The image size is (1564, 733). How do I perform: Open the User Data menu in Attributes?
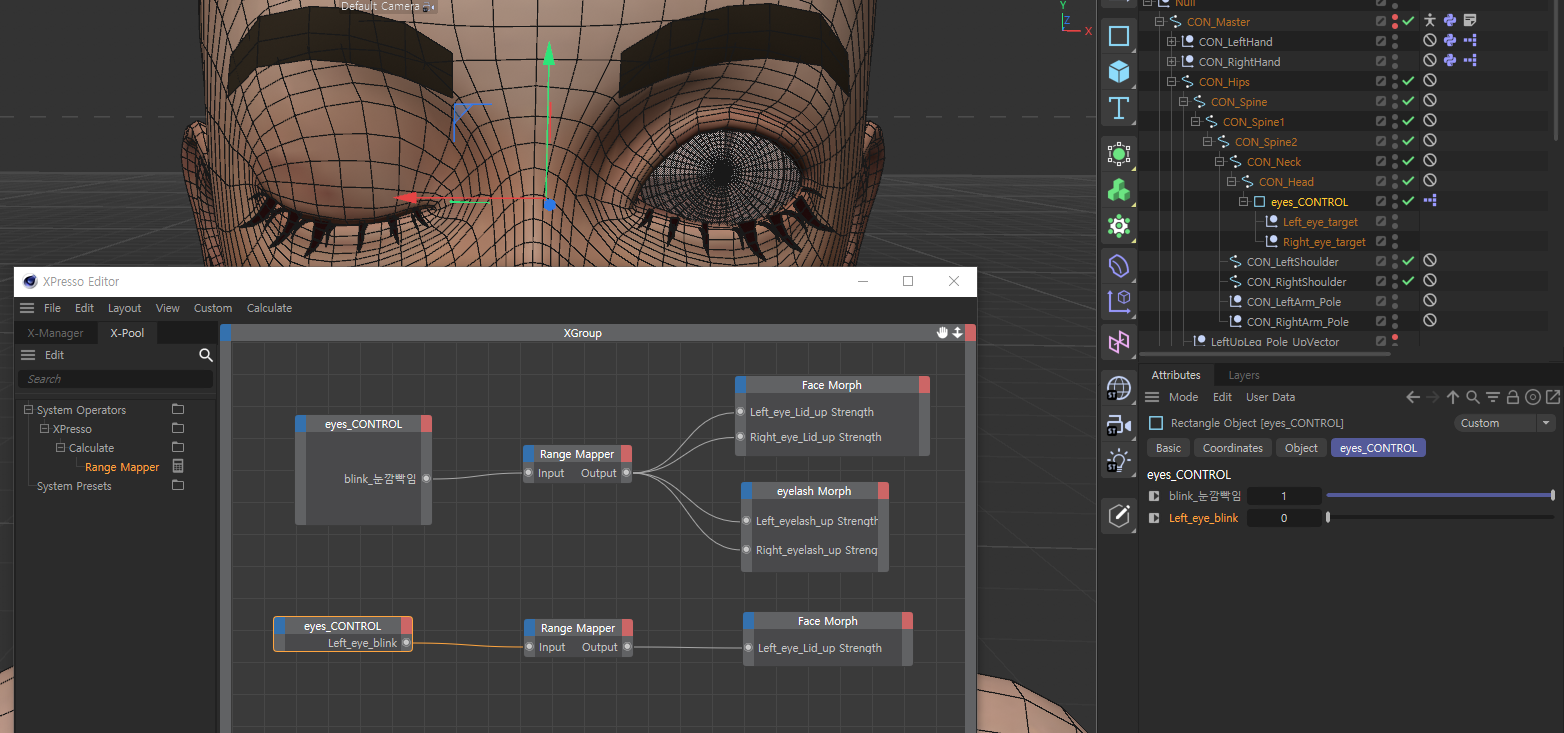pos(1270,397)
